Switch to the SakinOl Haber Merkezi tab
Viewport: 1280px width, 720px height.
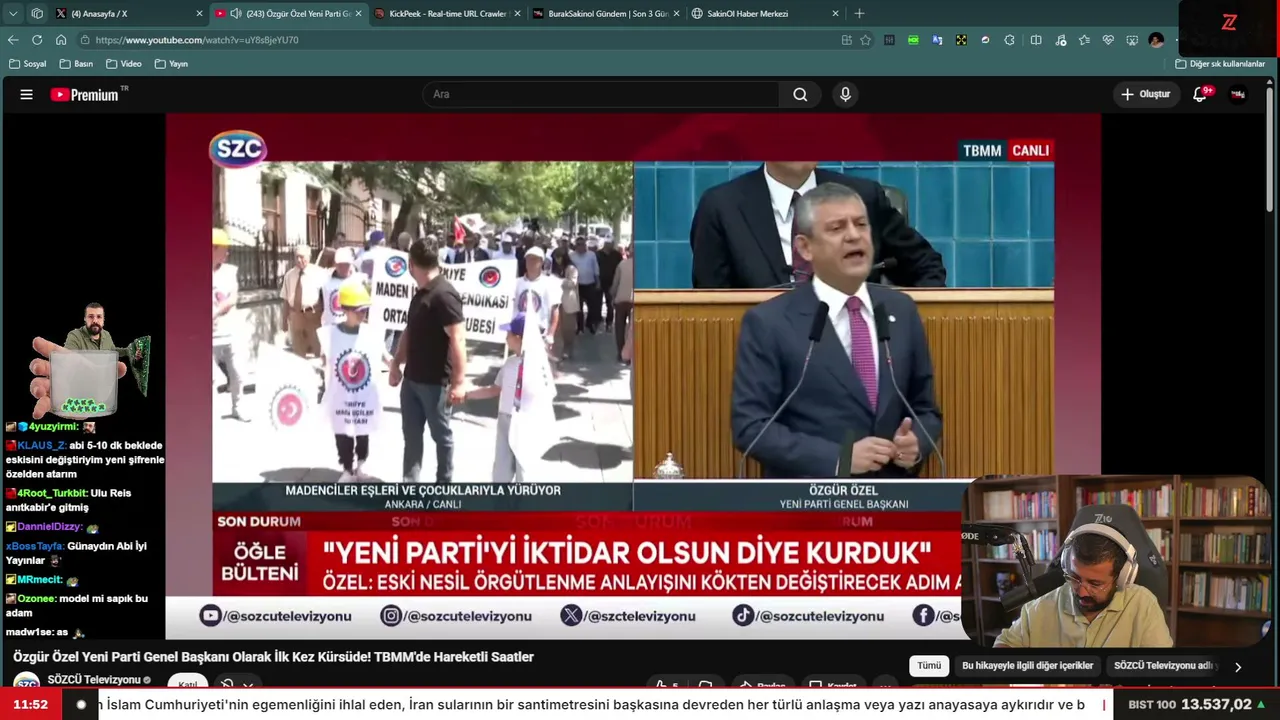(765, 14)
